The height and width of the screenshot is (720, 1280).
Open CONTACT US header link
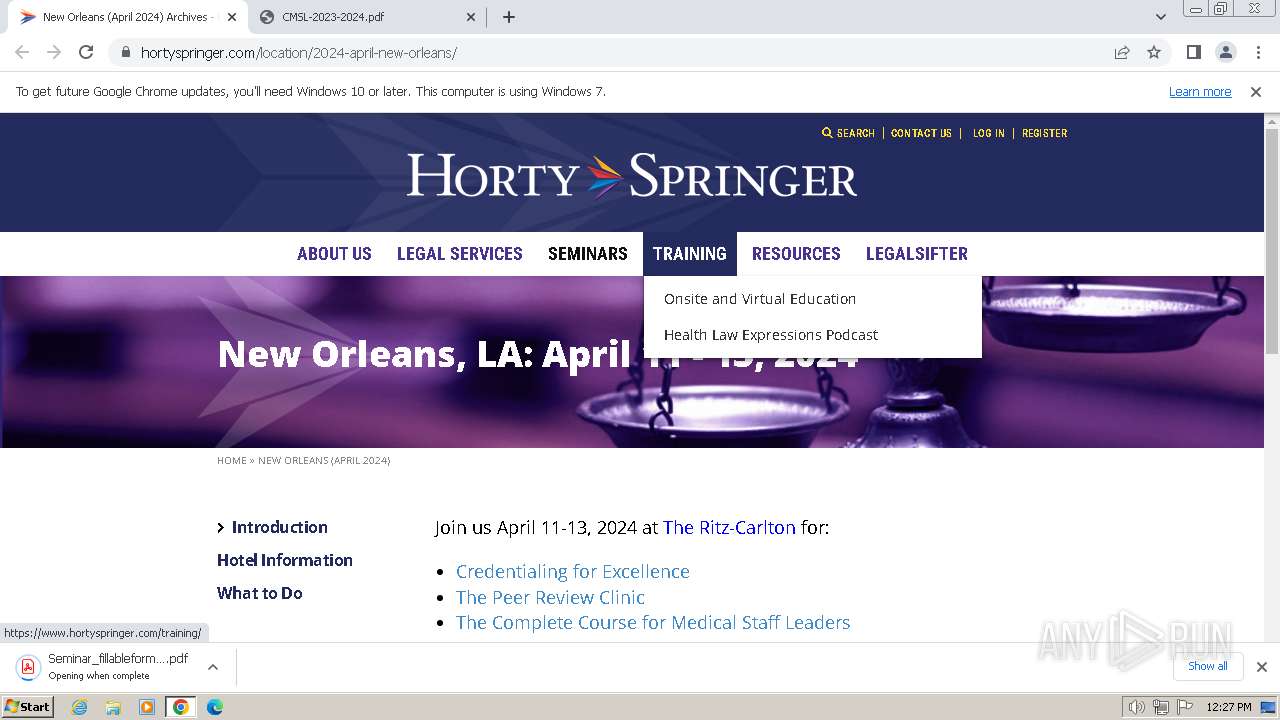[x=921, y=133]
